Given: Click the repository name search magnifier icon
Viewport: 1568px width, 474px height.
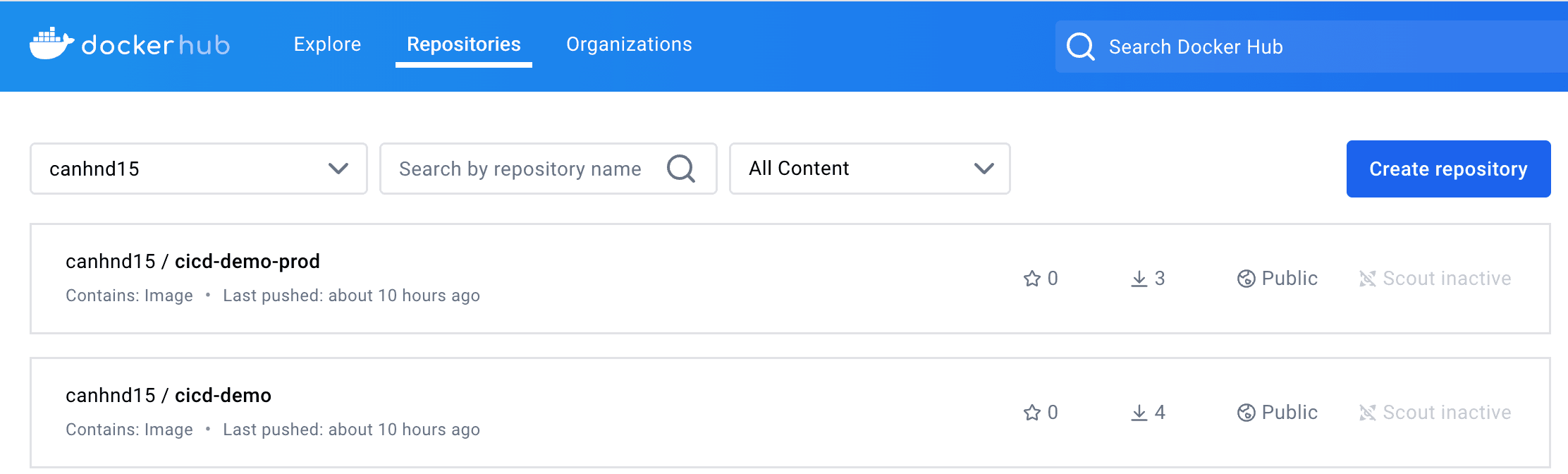Looking at the screenshot, I should pos(681,169).
